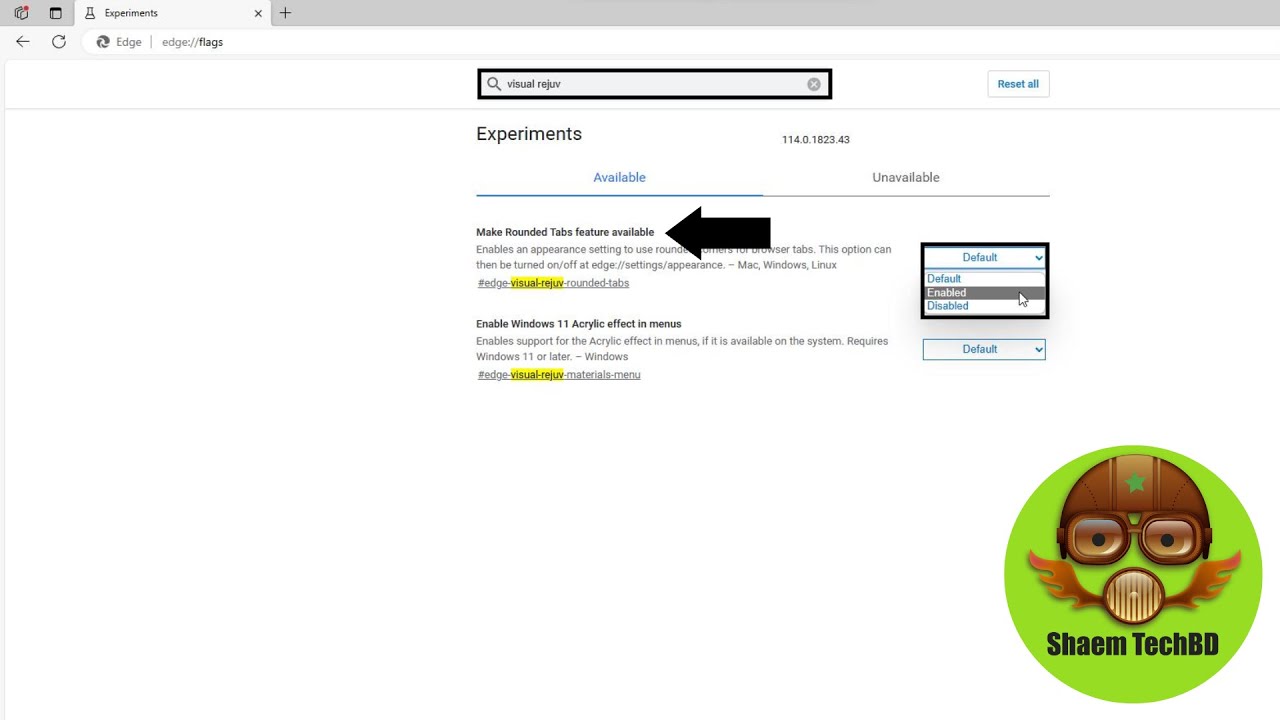Close the Experiments tab

coord(259,13)
